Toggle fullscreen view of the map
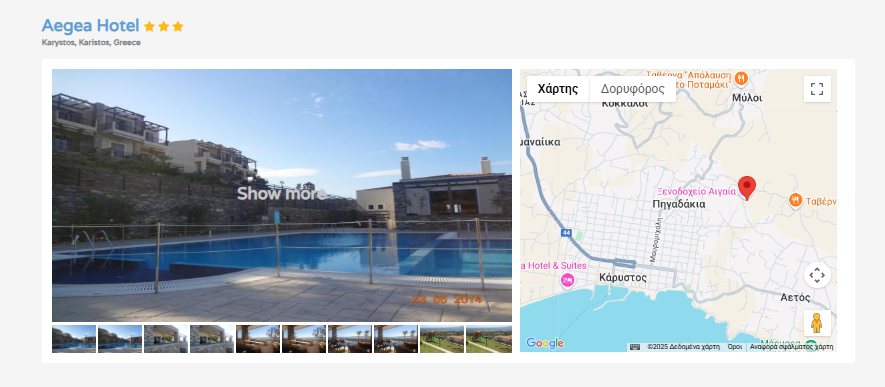The height and width of the screenshot is (387, 885). click(817, 89)
